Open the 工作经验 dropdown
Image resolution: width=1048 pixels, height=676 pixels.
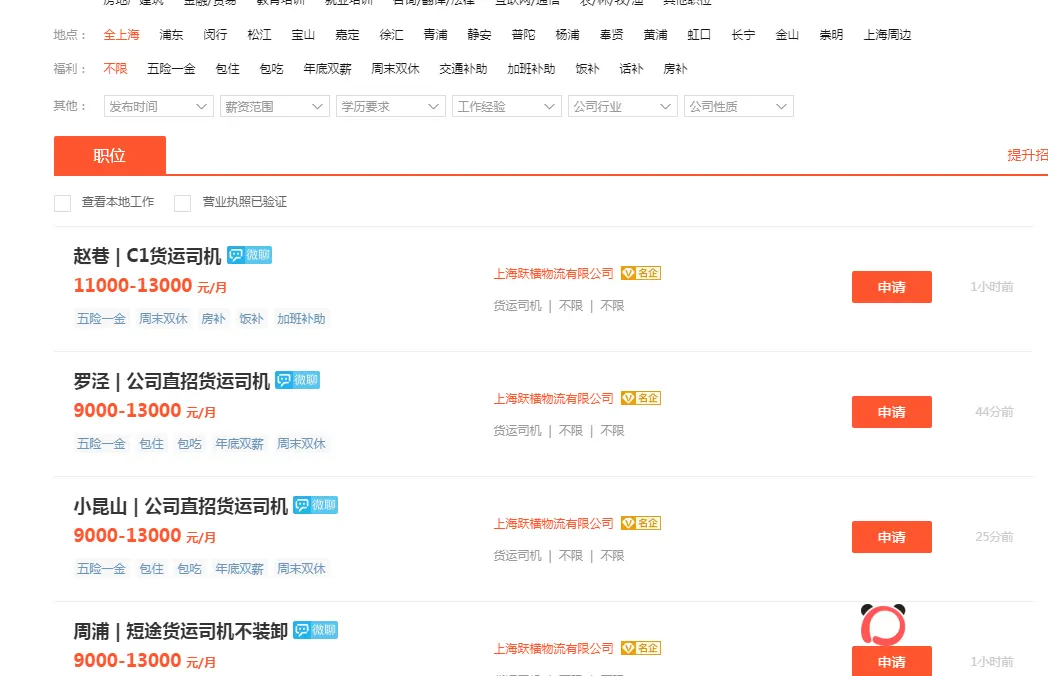pos(507,106)
